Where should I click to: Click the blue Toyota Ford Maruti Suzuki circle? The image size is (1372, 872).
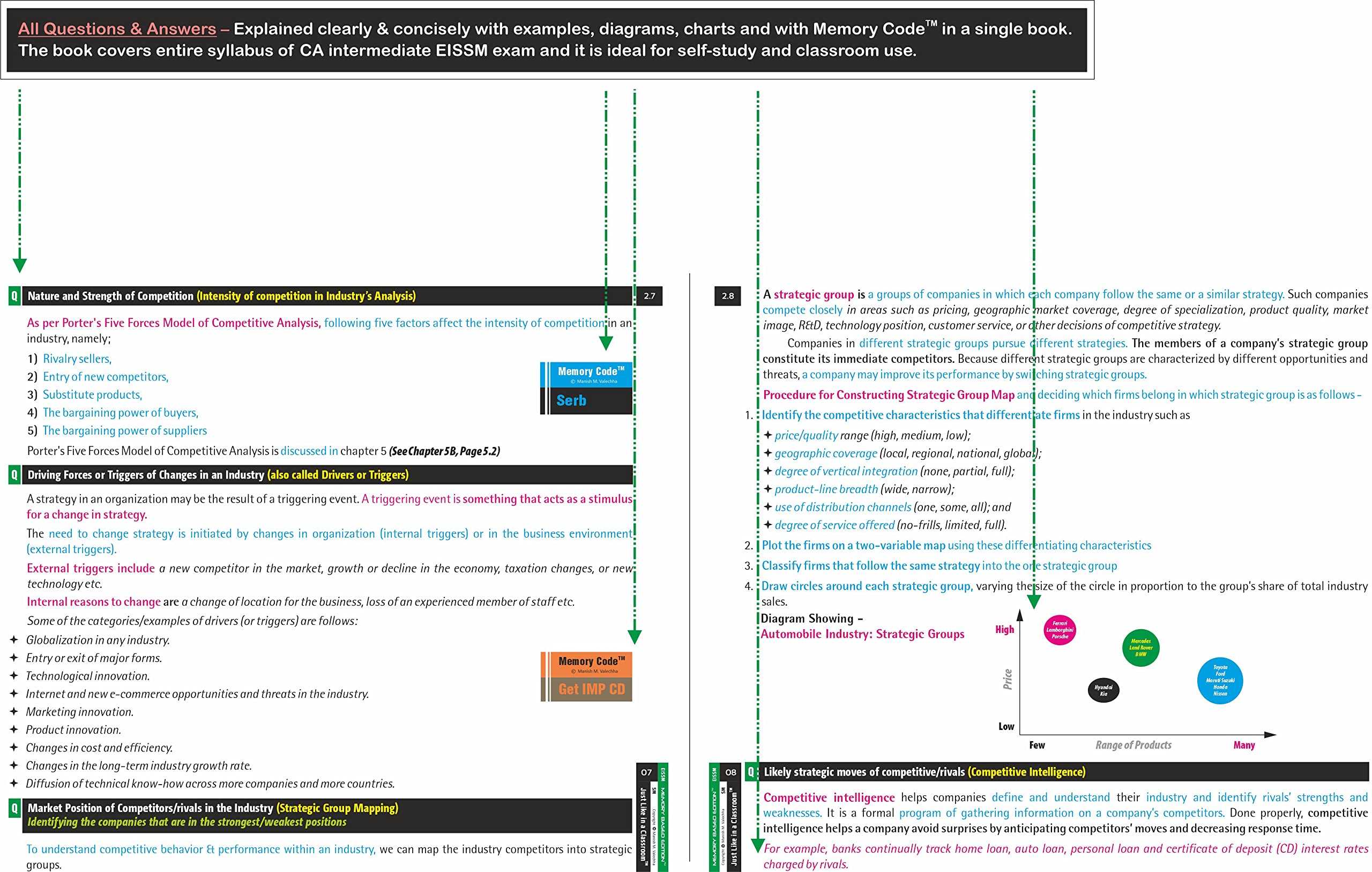point(1219,681)
